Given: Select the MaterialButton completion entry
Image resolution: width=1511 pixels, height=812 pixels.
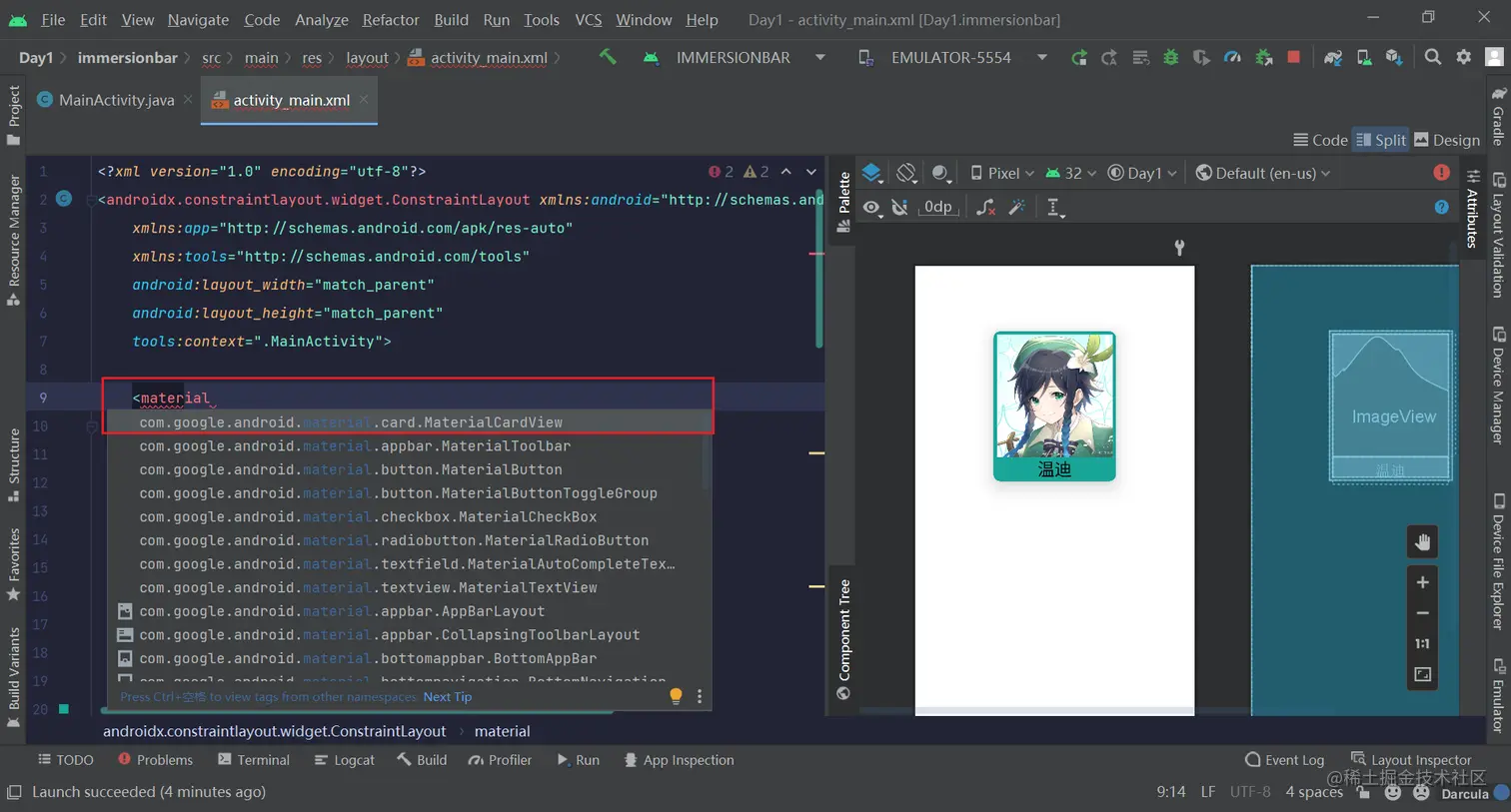Looking at the screenshot, I should click(410, 469).
